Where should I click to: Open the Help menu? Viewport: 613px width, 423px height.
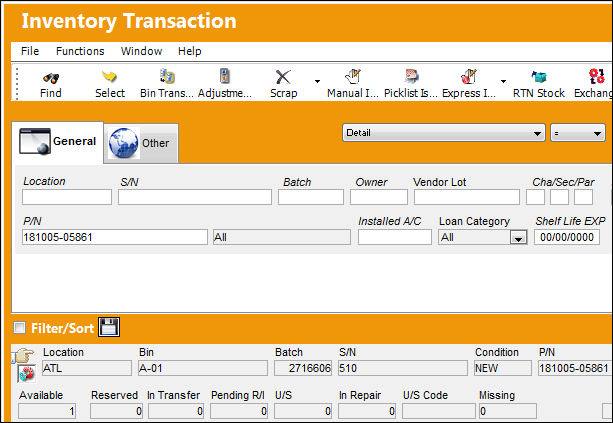(190, 51)
